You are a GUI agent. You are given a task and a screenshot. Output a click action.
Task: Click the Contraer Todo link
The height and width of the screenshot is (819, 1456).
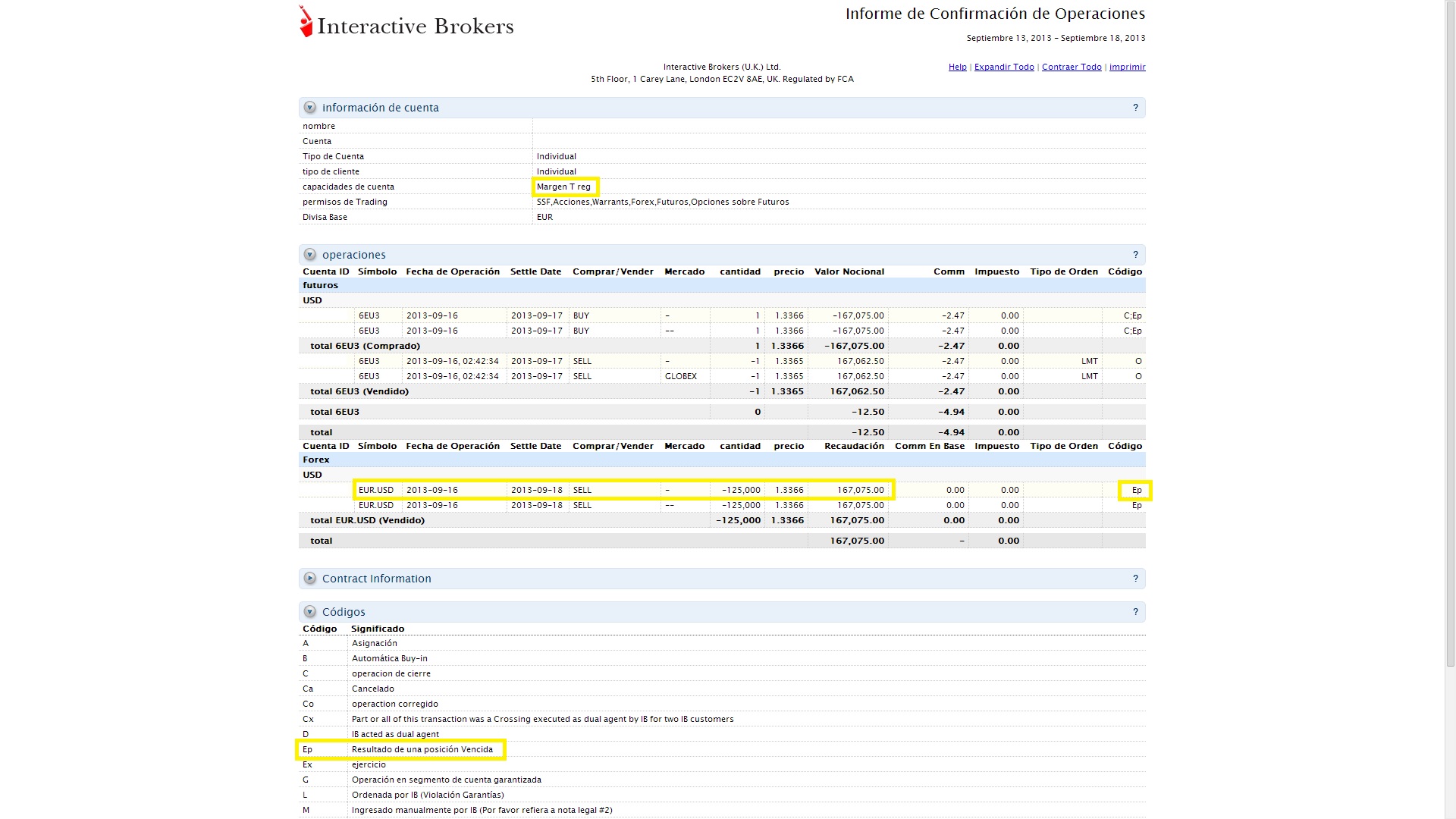tap(1071, 67)
